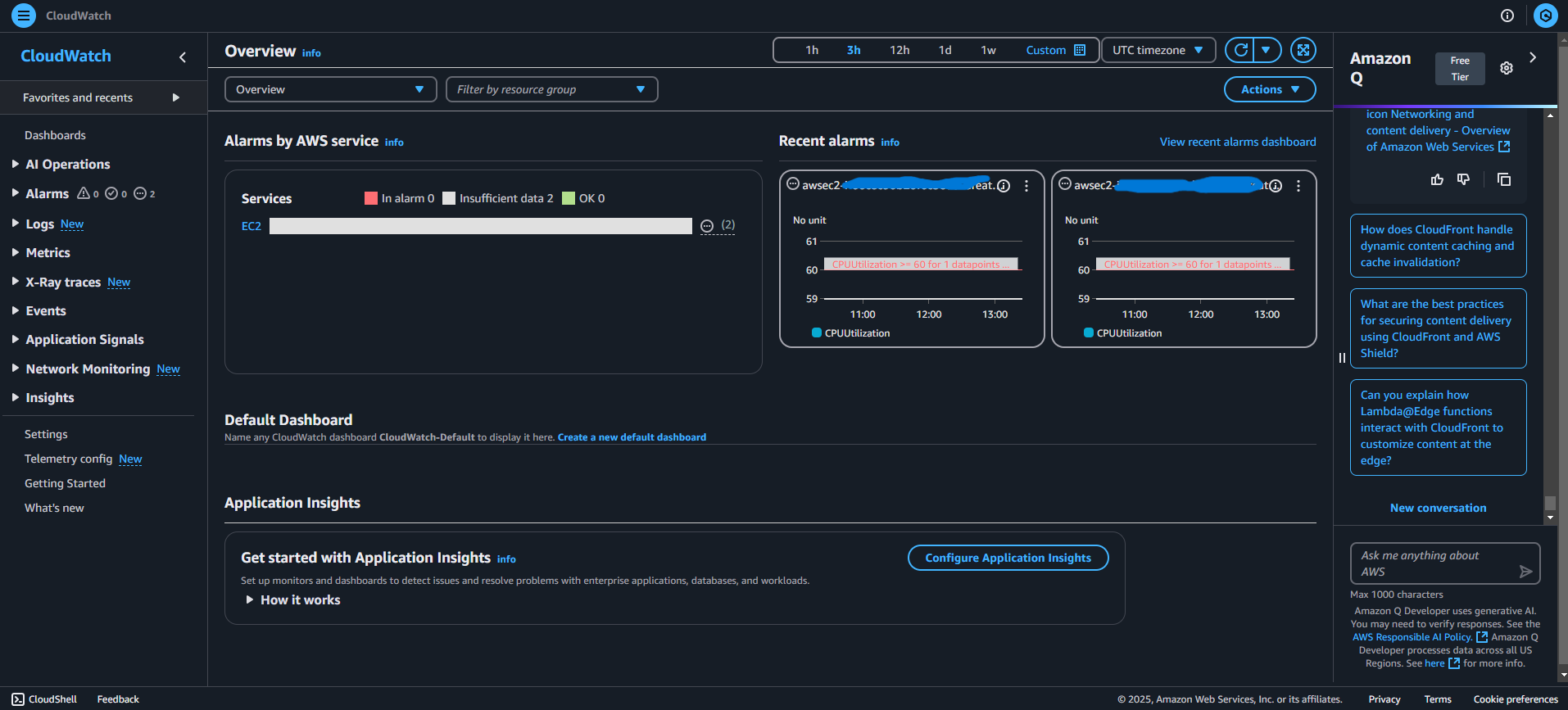
Task: Select the 1d time range
Action: [x=945, y=50]
